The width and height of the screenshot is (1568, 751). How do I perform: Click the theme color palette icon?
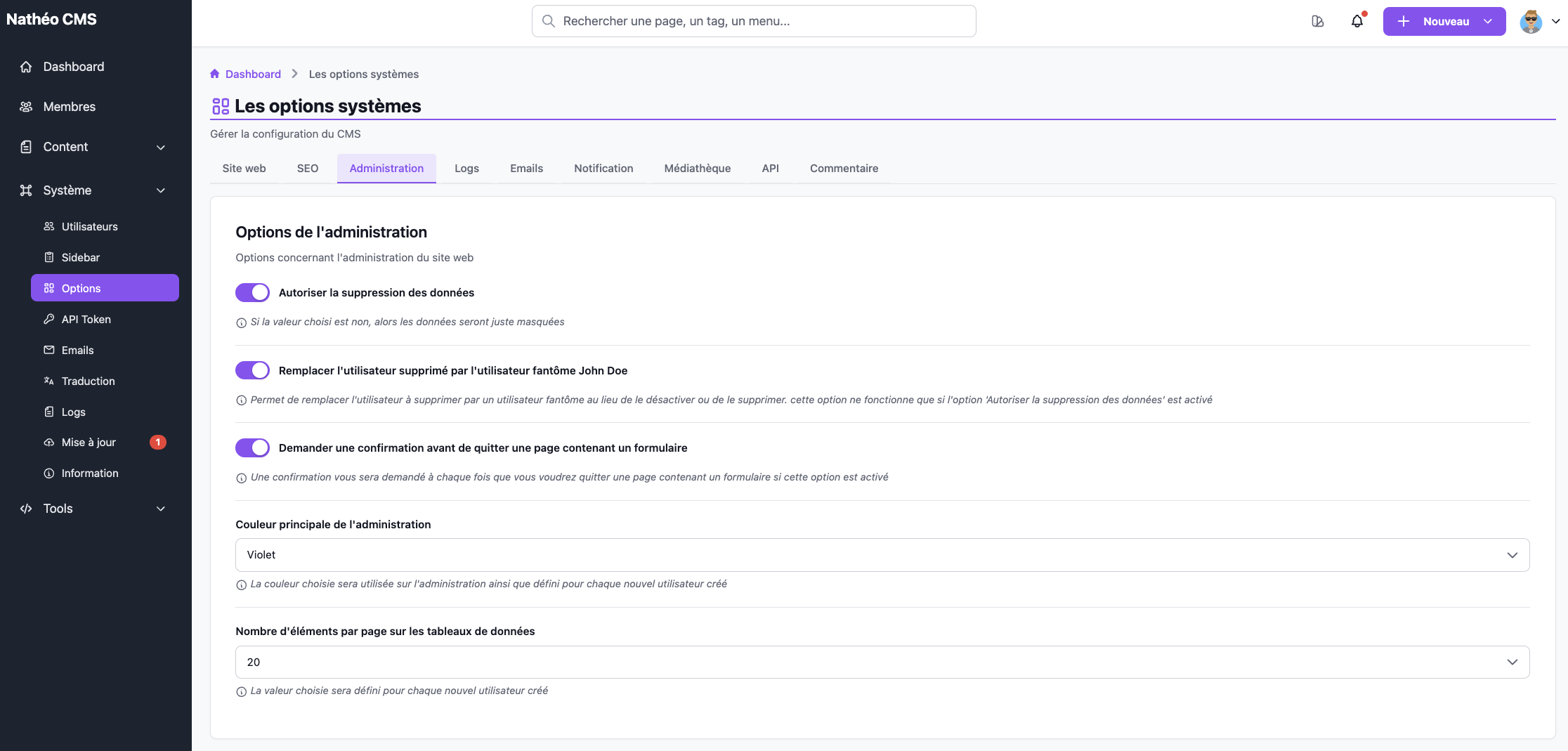[1317, 21]
